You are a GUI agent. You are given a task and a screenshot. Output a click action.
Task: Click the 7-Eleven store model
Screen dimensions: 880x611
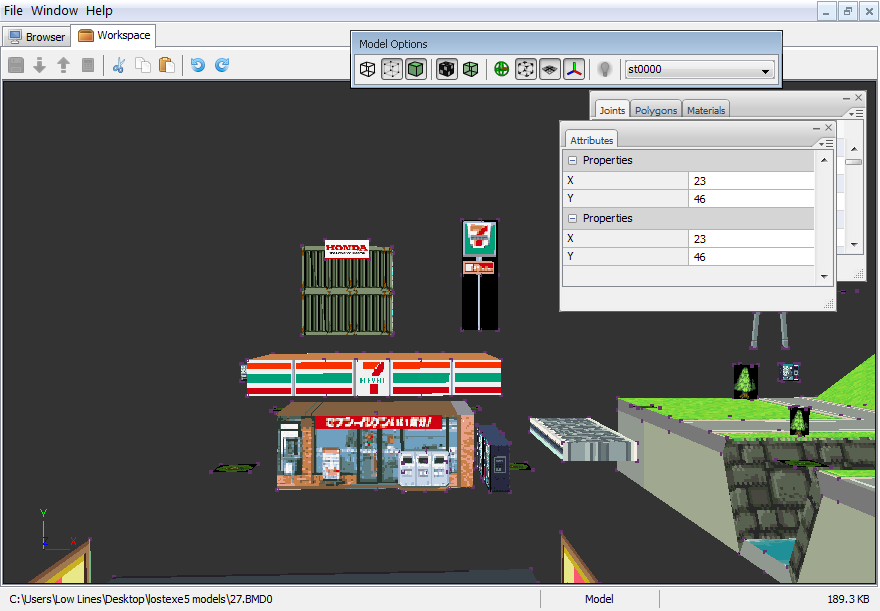pyautogui.click(x=373, y=421)
